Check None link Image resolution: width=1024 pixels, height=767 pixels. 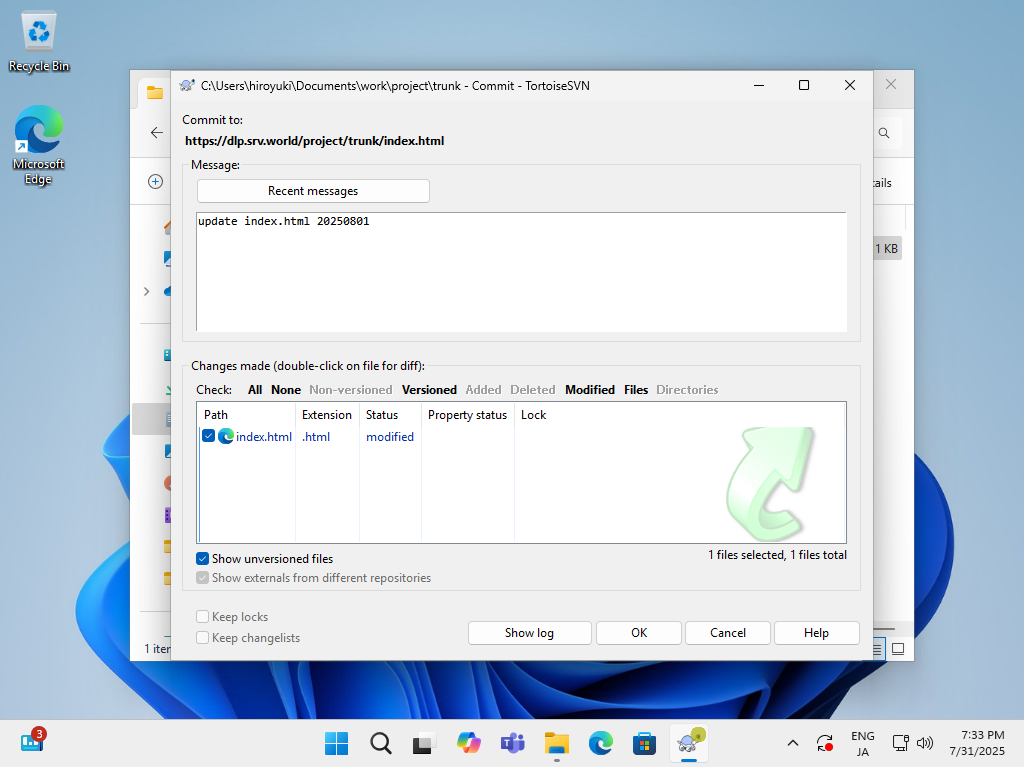[x=286, y=389]
